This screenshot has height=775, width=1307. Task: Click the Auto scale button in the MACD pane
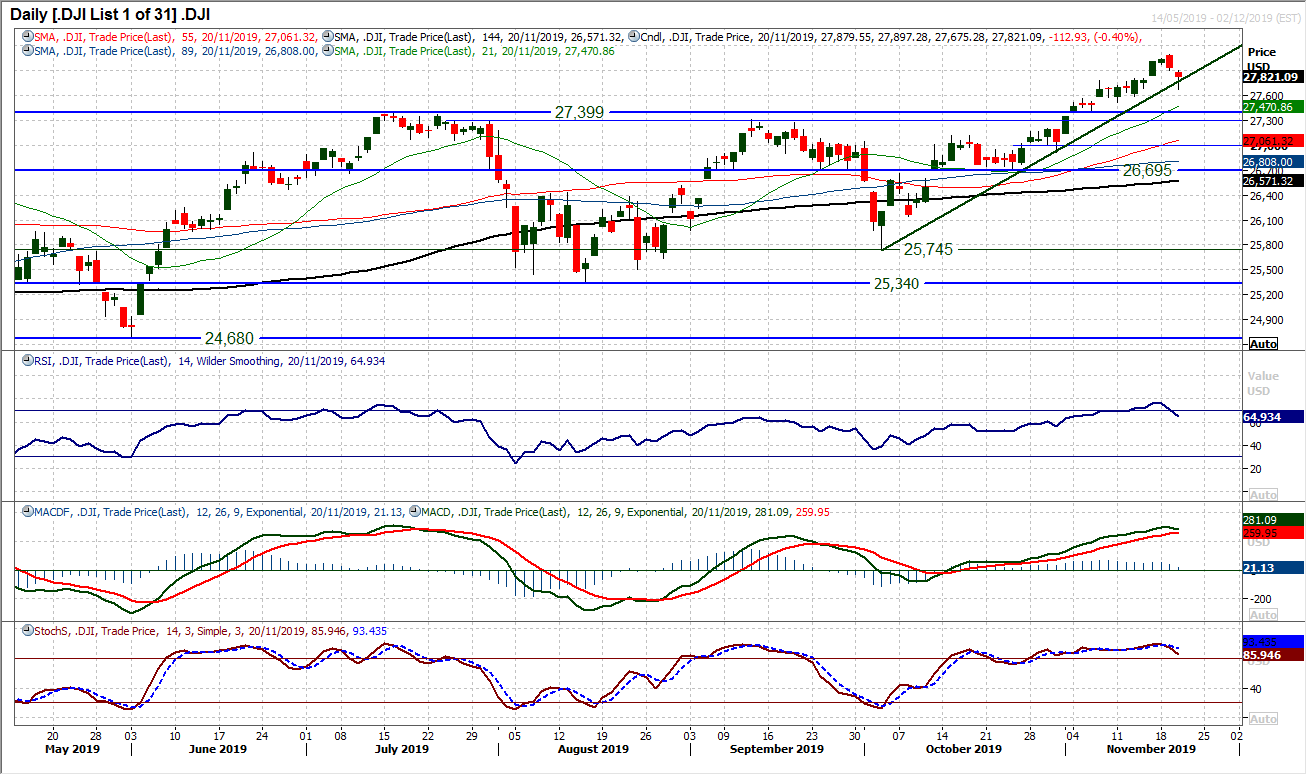point(1264,615)
